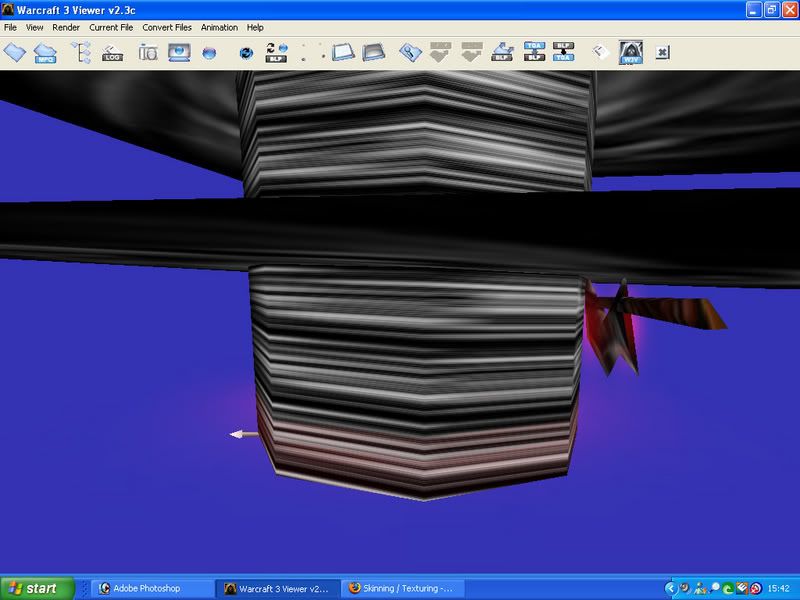Open the Help menu
The height and width of the screenshot is (600, 800).
coord(255,28)
